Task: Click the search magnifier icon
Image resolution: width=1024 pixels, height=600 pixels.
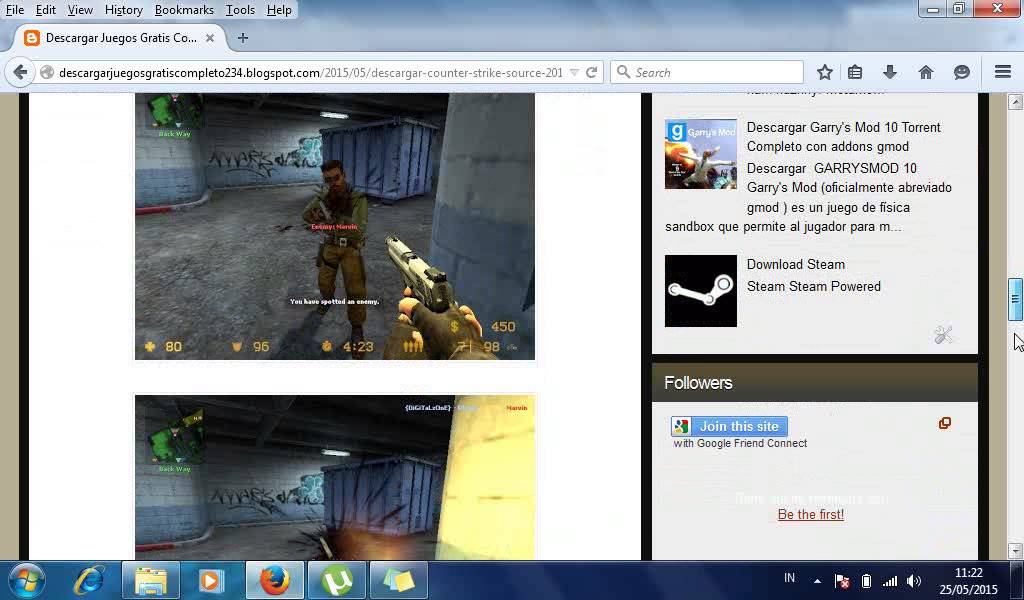Action: (x=624, y=72)
